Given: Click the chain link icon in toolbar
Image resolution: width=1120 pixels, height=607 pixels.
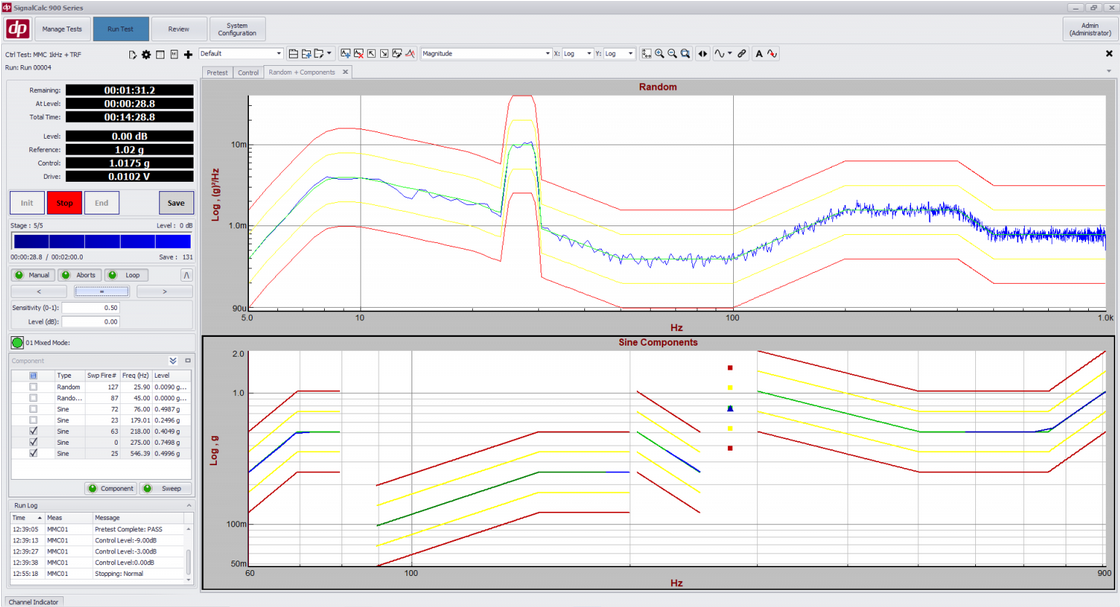Looking at the screenshot, I should point(742,54).
